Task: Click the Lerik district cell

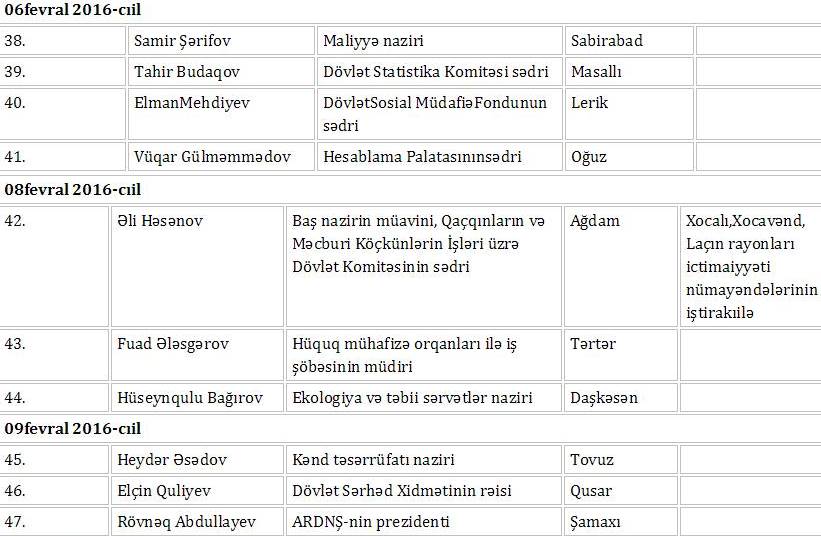Action: point(589,102)
